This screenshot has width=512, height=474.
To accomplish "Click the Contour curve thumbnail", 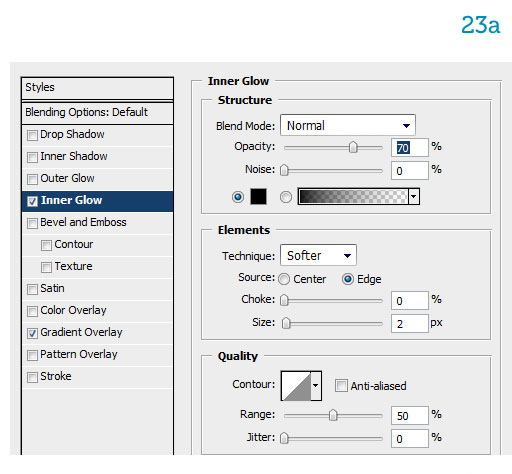I will [296, 386].
